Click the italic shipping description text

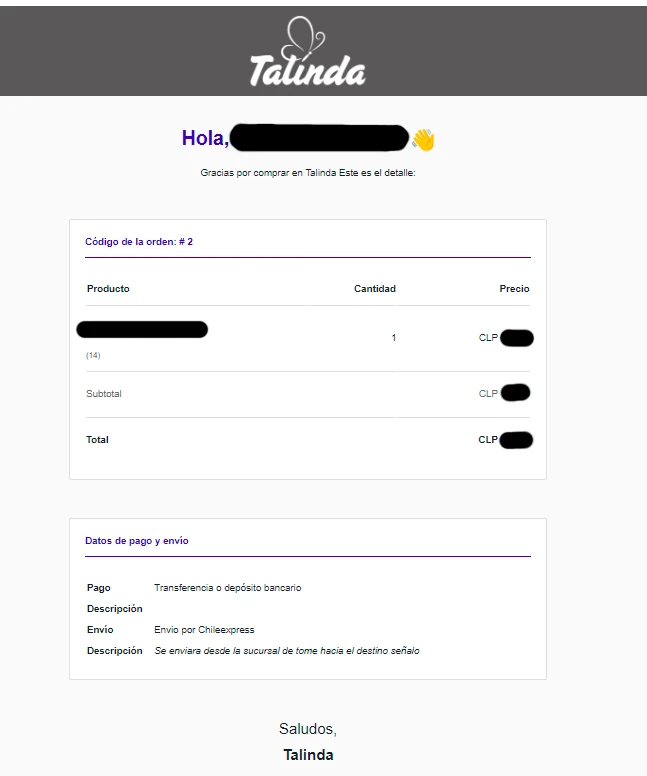coord(287,650)
